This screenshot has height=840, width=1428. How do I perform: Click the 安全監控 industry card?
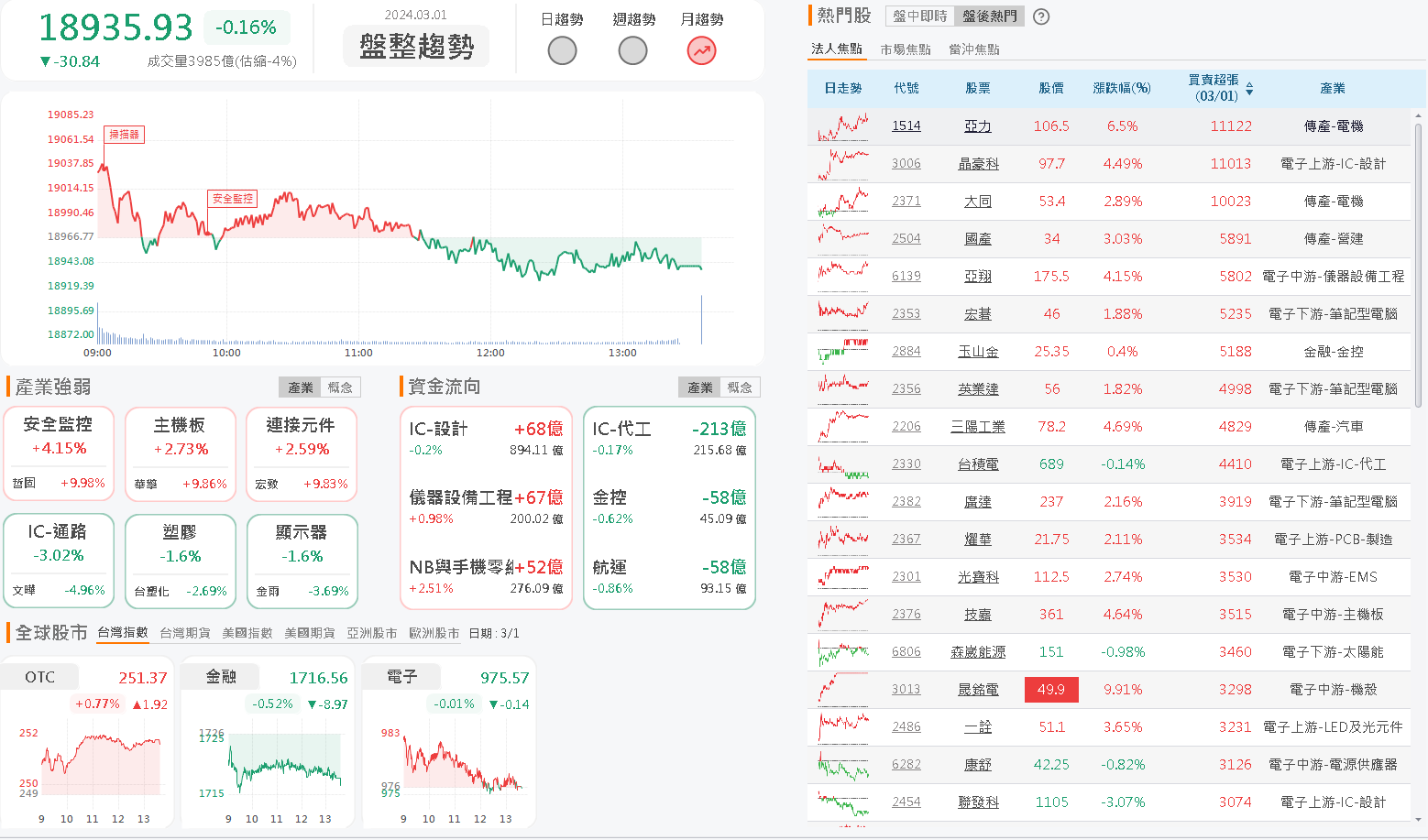[x=59, y=453]
